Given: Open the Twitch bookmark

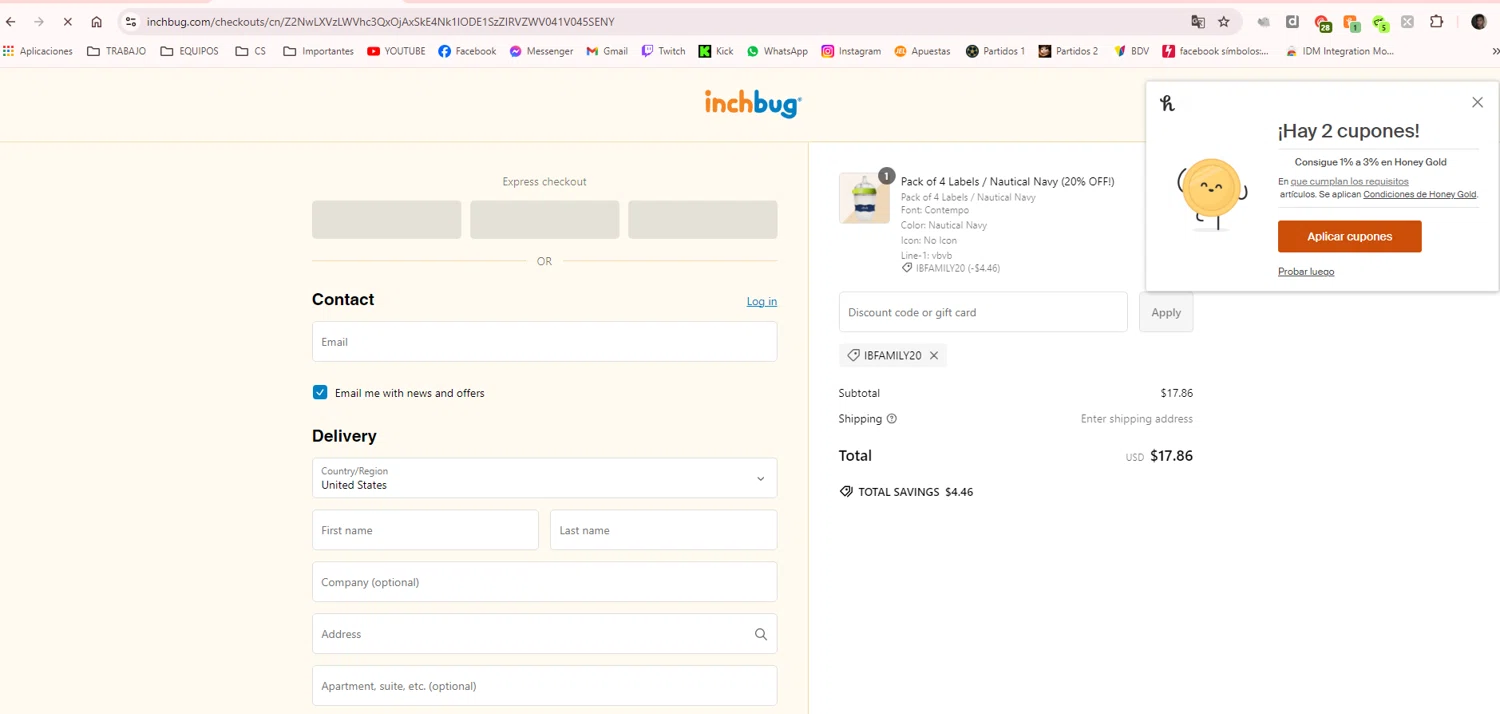Looking at the screenshot, I should click(x=664, y=51).
